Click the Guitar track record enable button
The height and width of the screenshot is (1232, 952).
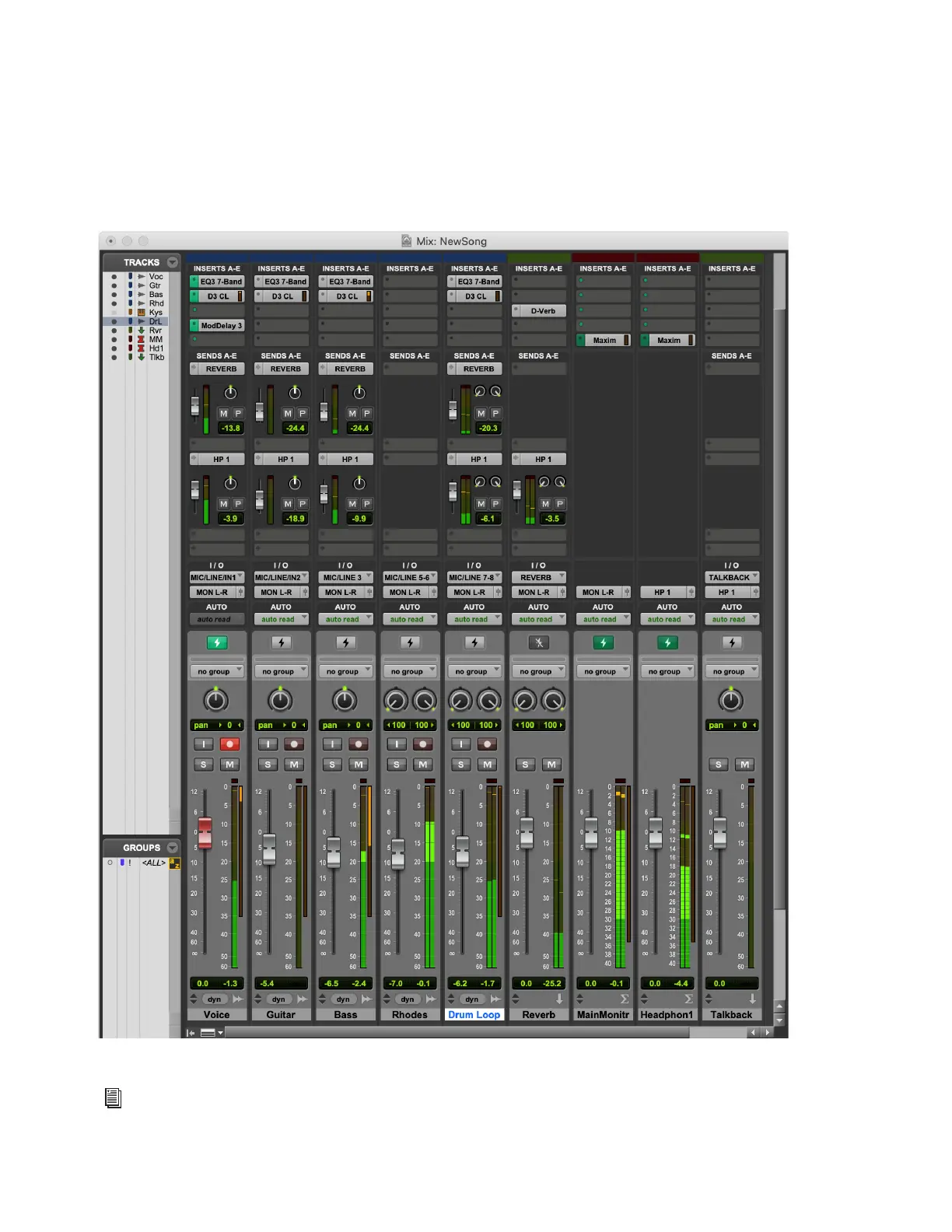pyautogui.click(x=294, y=744)
